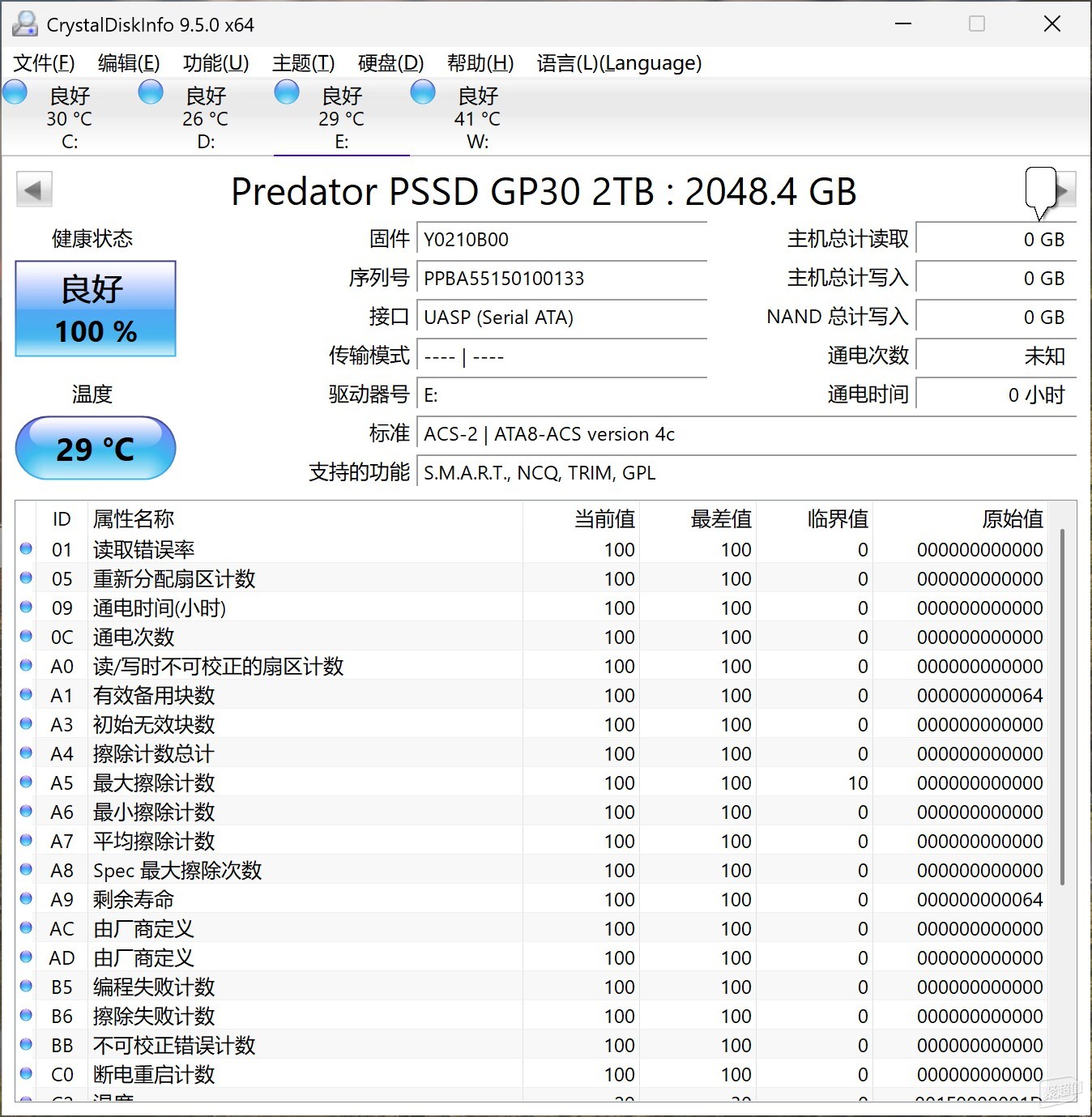Click the previous disk arrow button
The width and height of the screenshot is (1092, 1117).
click(34, 190)
